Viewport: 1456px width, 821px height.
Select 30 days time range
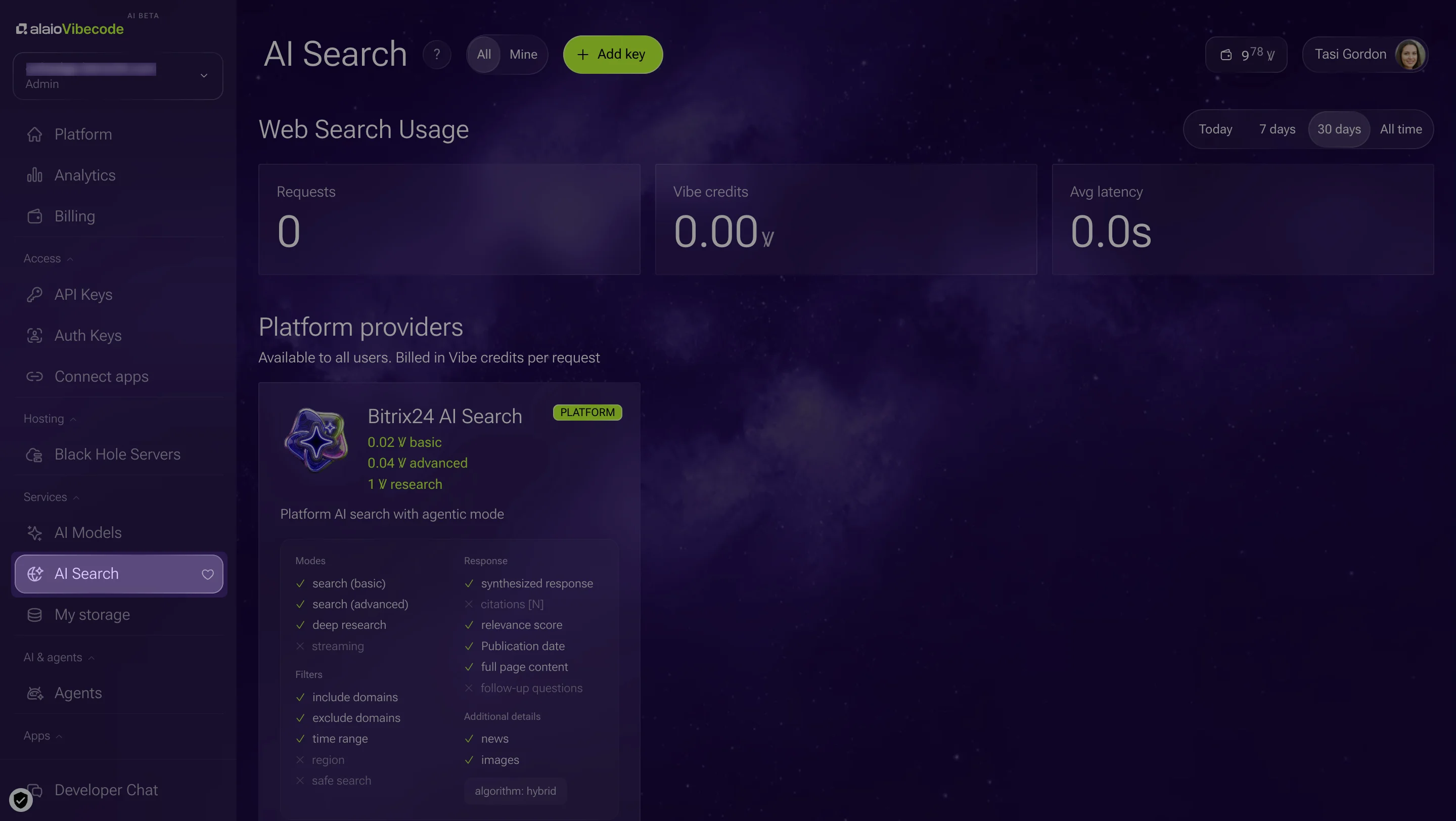(x=1339, y=129)
